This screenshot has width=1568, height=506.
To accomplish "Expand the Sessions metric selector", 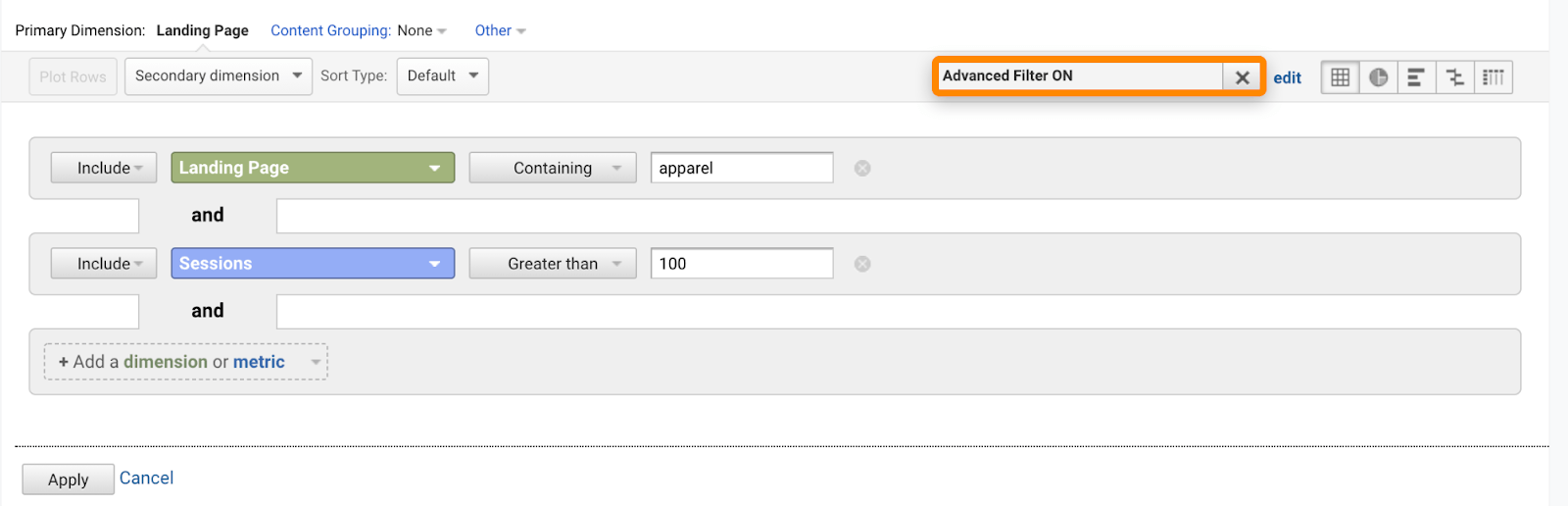I will coord(313,264).
